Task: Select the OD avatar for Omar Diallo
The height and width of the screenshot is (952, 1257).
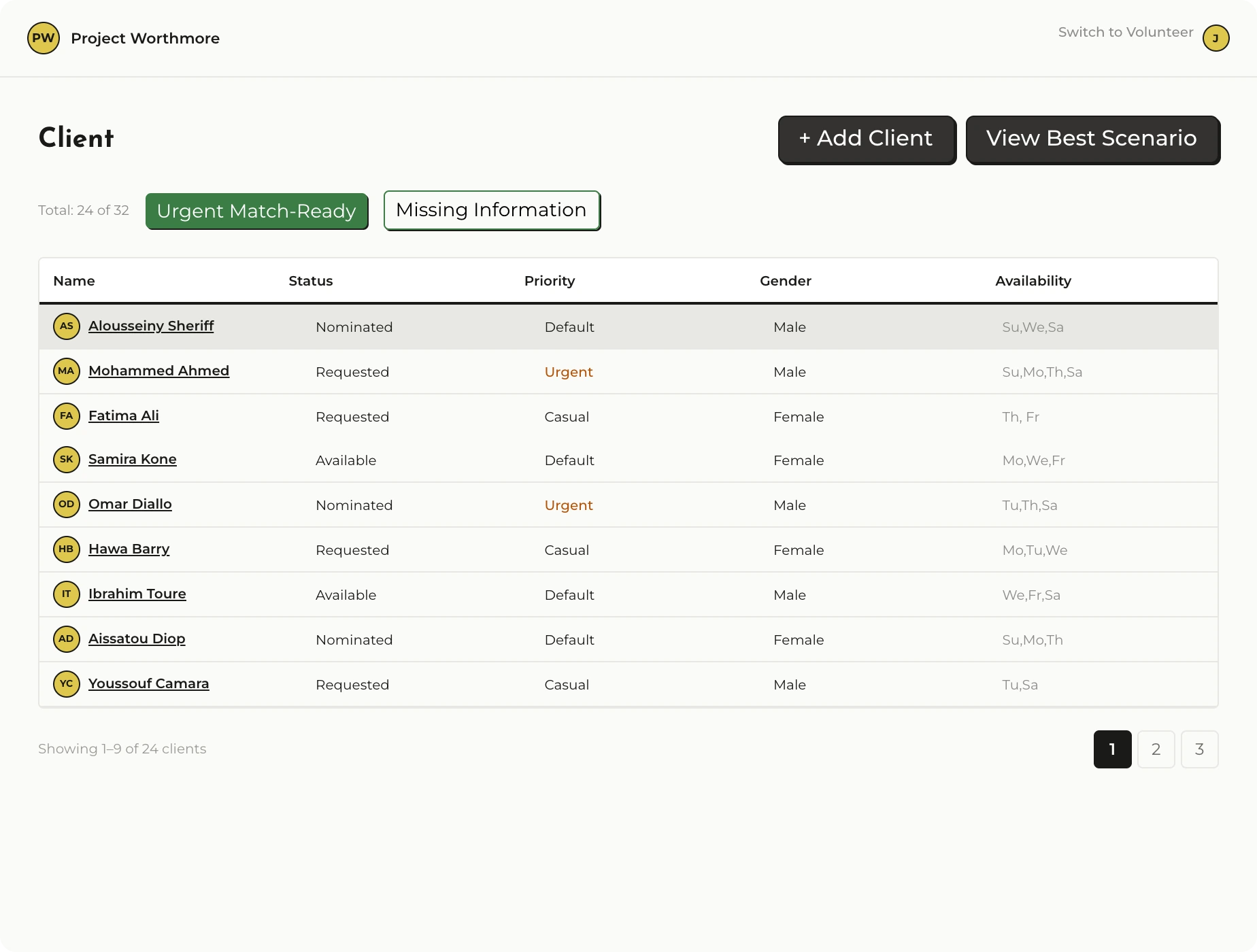Action: (67, 505)
